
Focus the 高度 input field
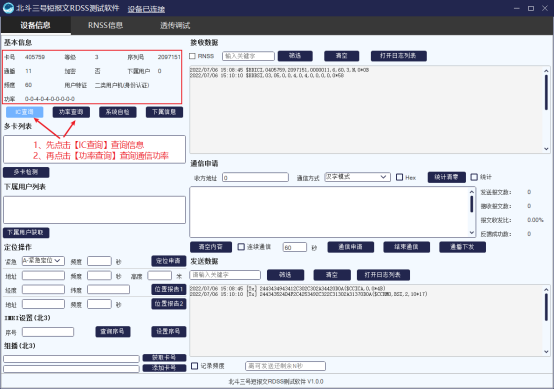(160, 276)
